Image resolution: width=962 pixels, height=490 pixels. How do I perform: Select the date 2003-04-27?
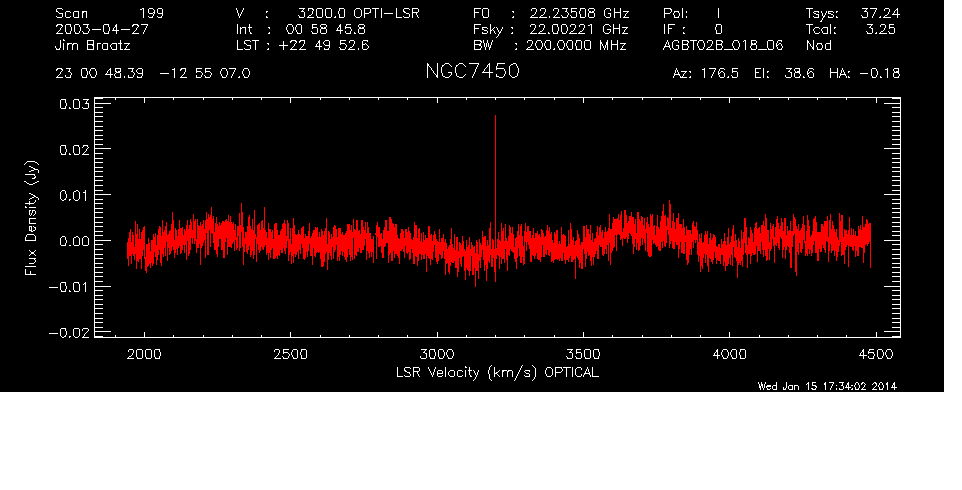tap(102, 29)
